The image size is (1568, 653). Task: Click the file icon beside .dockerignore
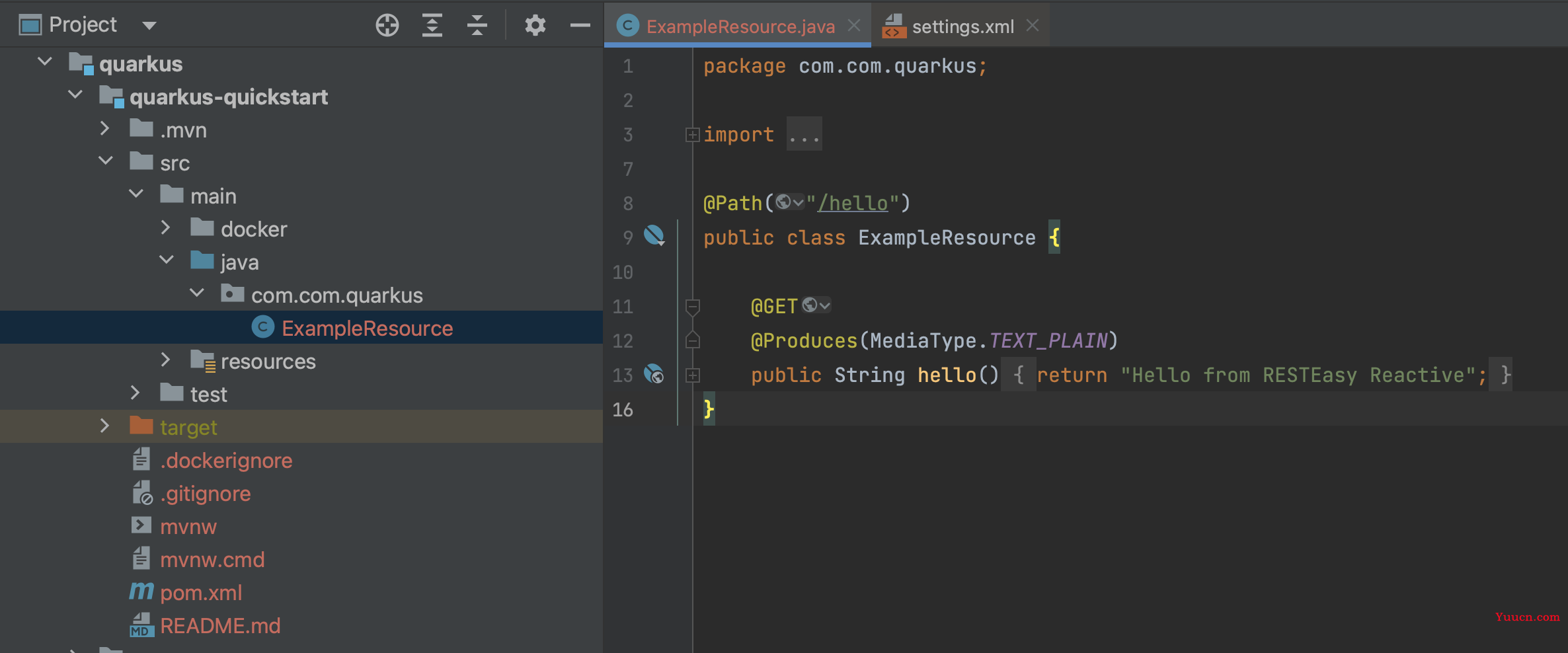141,459
